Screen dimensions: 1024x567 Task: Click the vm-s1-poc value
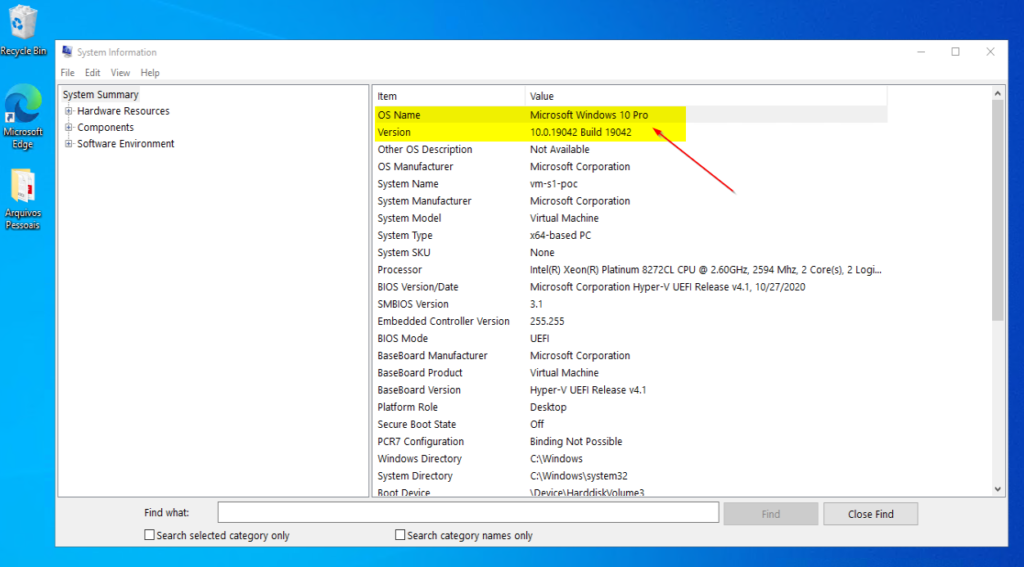(553, 184)
